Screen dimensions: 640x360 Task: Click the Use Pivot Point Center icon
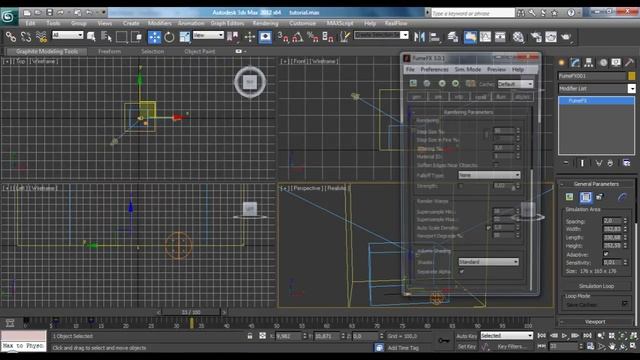click(x=233, y=37)
